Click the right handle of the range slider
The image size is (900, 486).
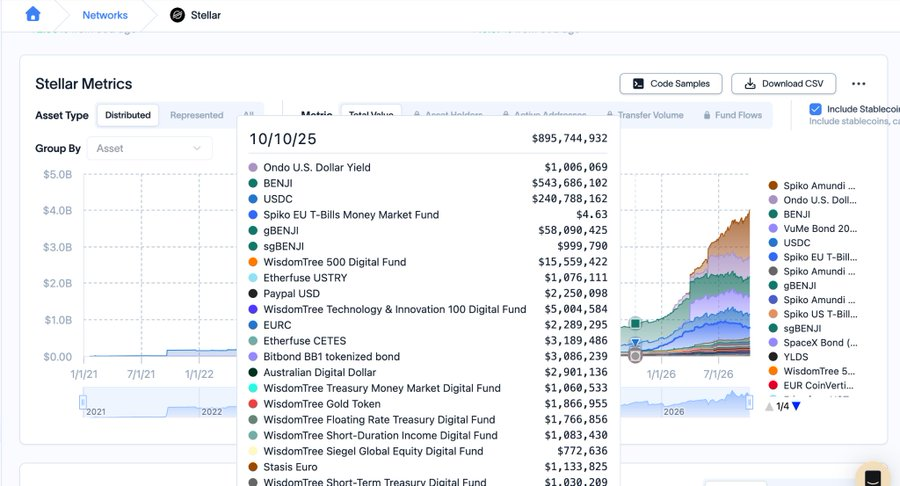click(x=749, y=403)
